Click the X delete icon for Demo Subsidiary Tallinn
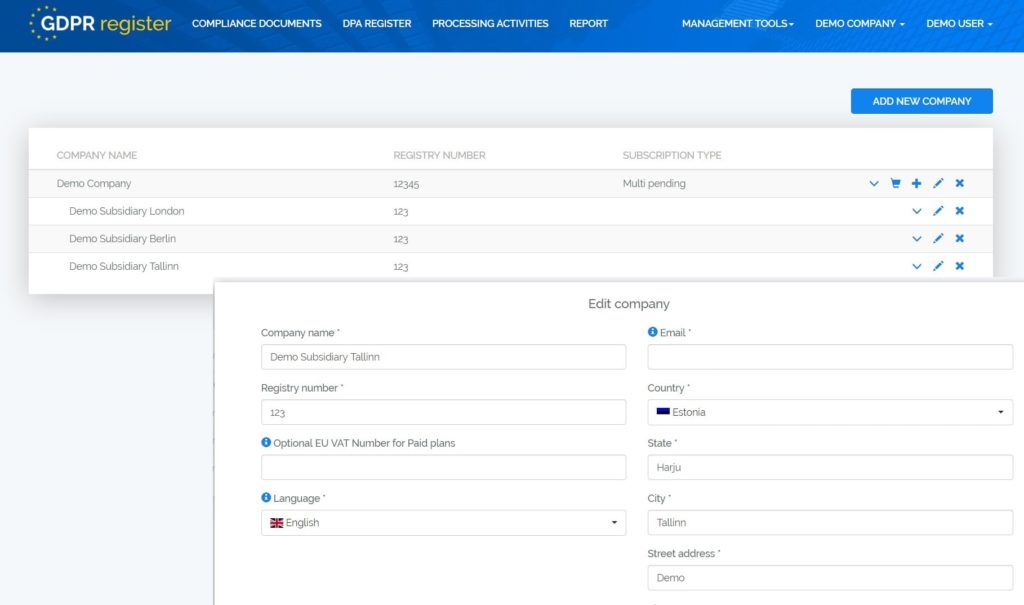Screen dimensions: 1024x605 [959, 266]
